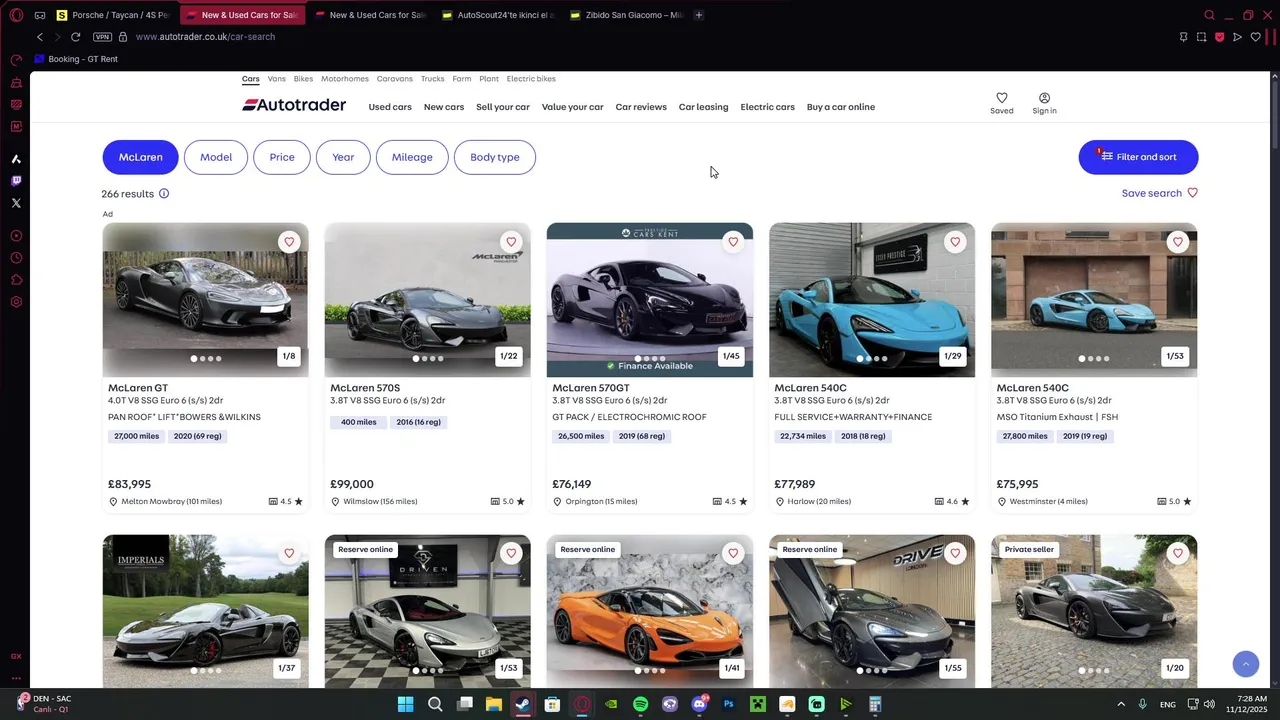
Task: Favourite the orange McLaren listing
Action: click(x=733, y=553)
